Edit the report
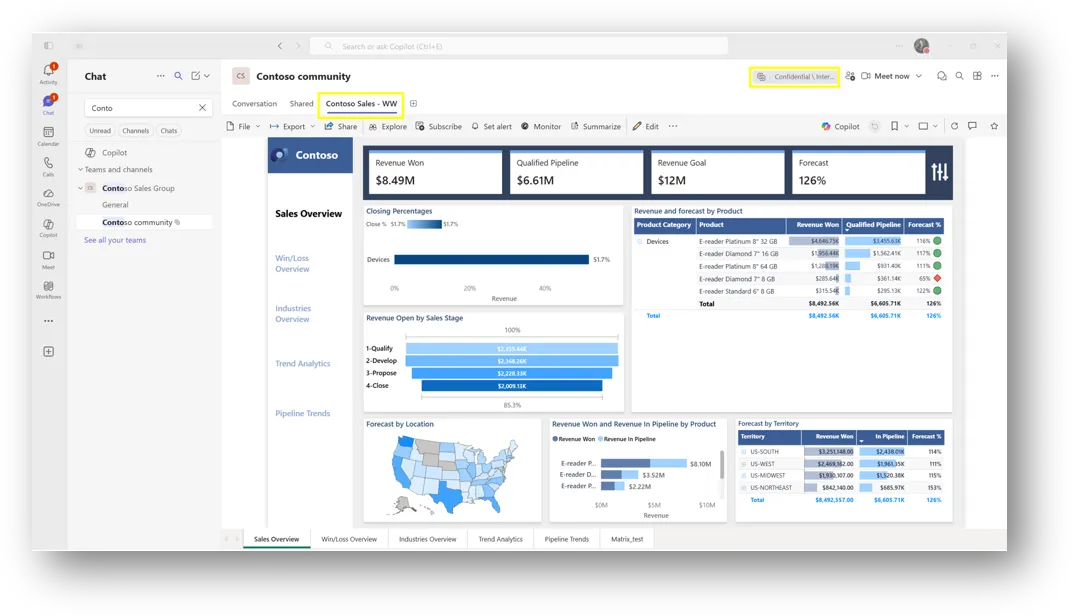Viewport: 1072px width, 616px height. pos(645,126)
